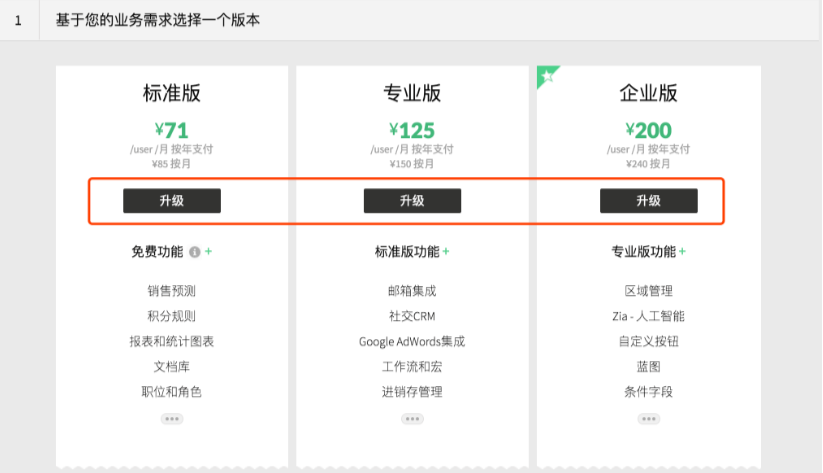Click the info icon beside 免费功能
The image size is (823, 473).
pyautogui.click(x=195, y=252)
